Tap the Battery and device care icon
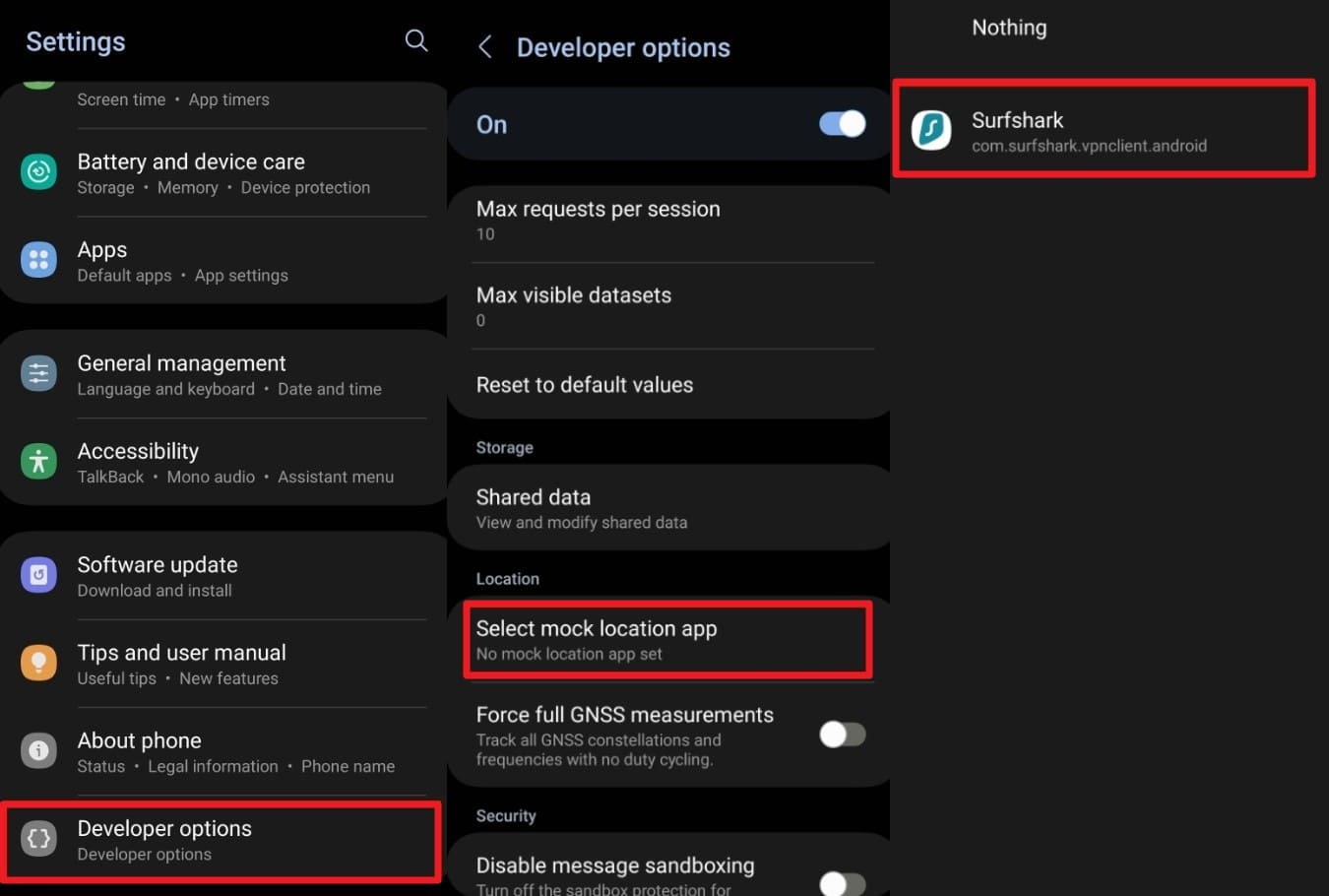Viewport: 1329px width, 896px height. click(x=39, y=172)
